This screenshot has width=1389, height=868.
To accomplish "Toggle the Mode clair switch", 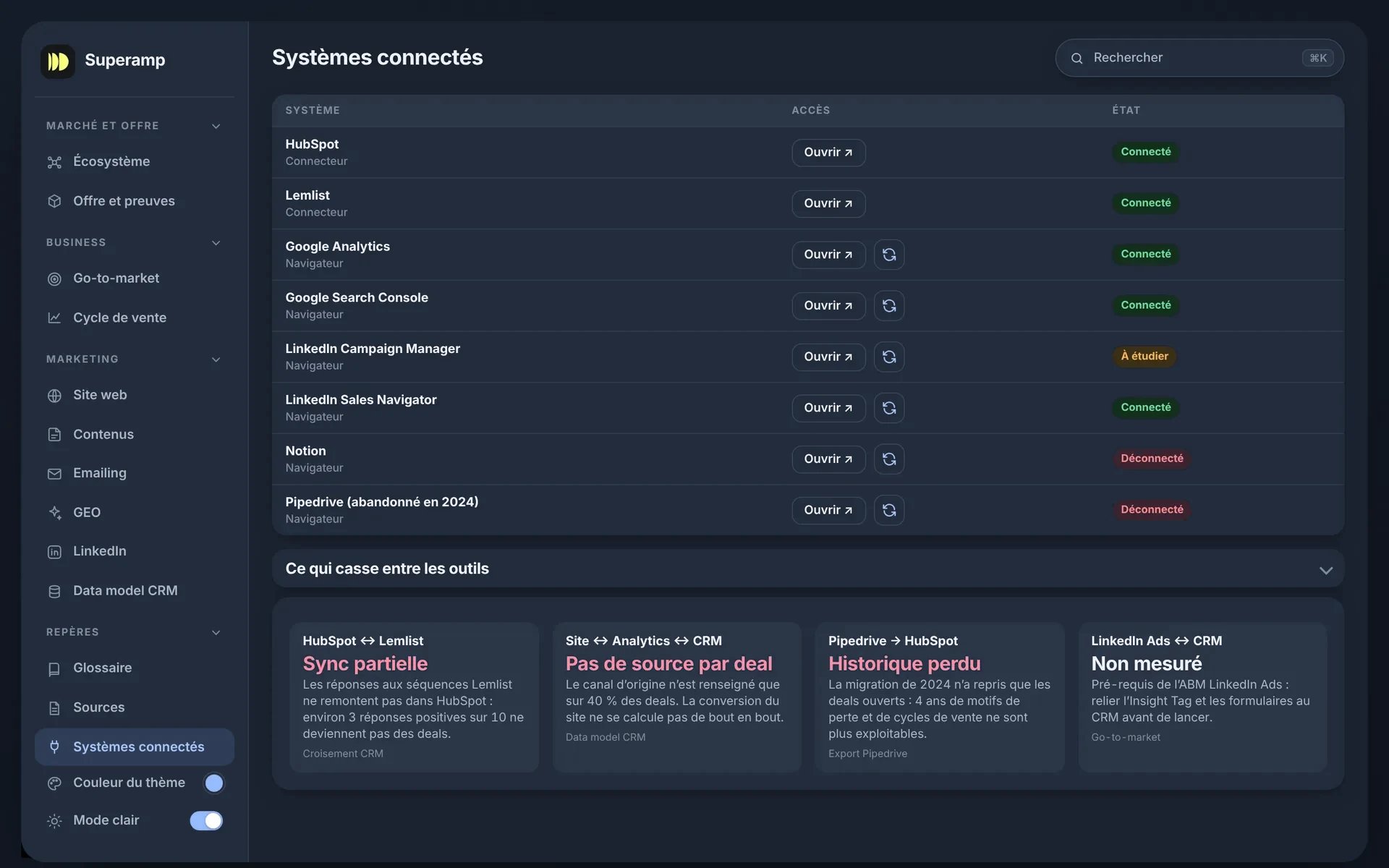I will (x=206, y=820).
